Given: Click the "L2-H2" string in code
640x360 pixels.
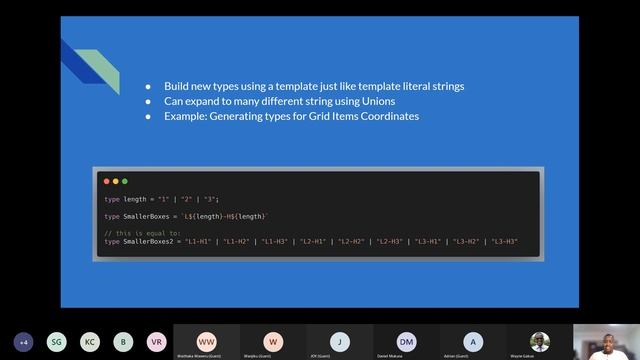Looking at the screenshot, I should (x=351, y=242).
